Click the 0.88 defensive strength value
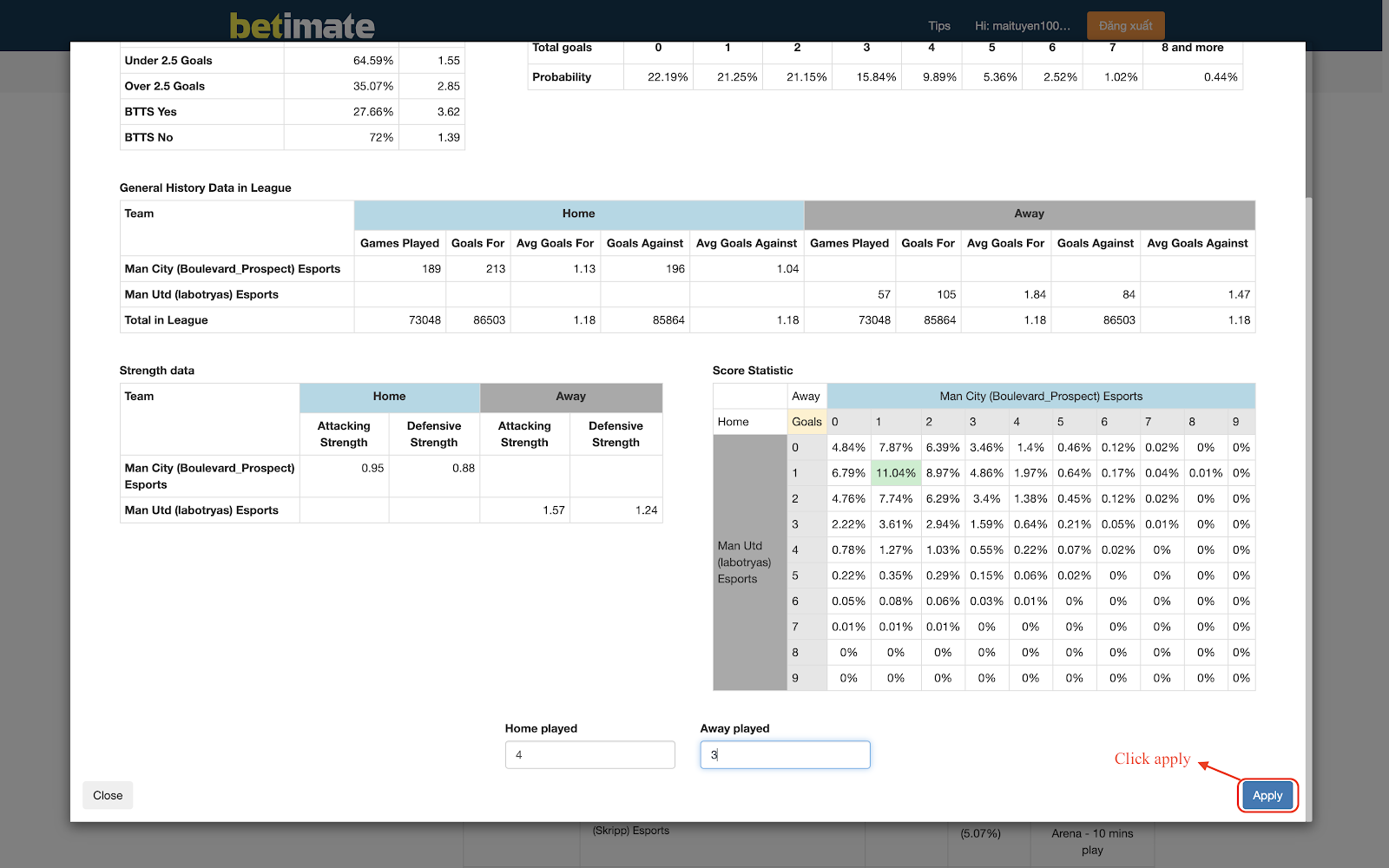The width and height of the screenshot is (1389, 868). [x=464, y=468]
